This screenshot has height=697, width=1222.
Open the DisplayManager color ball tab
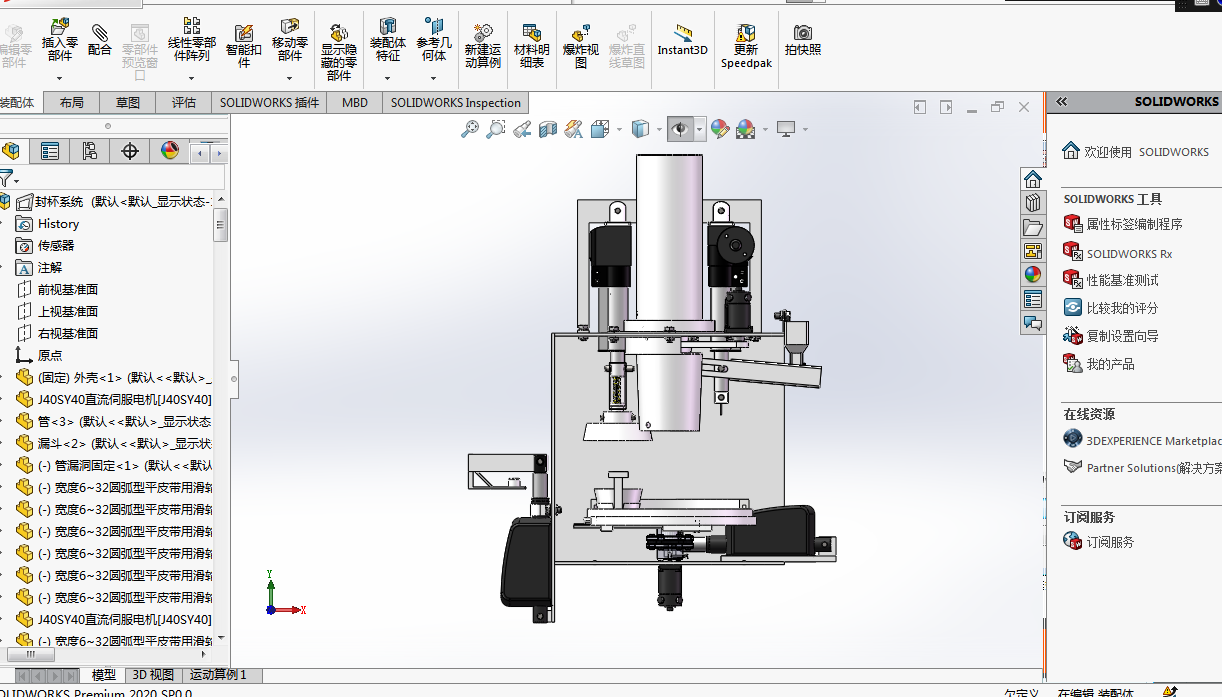point(170,151)
